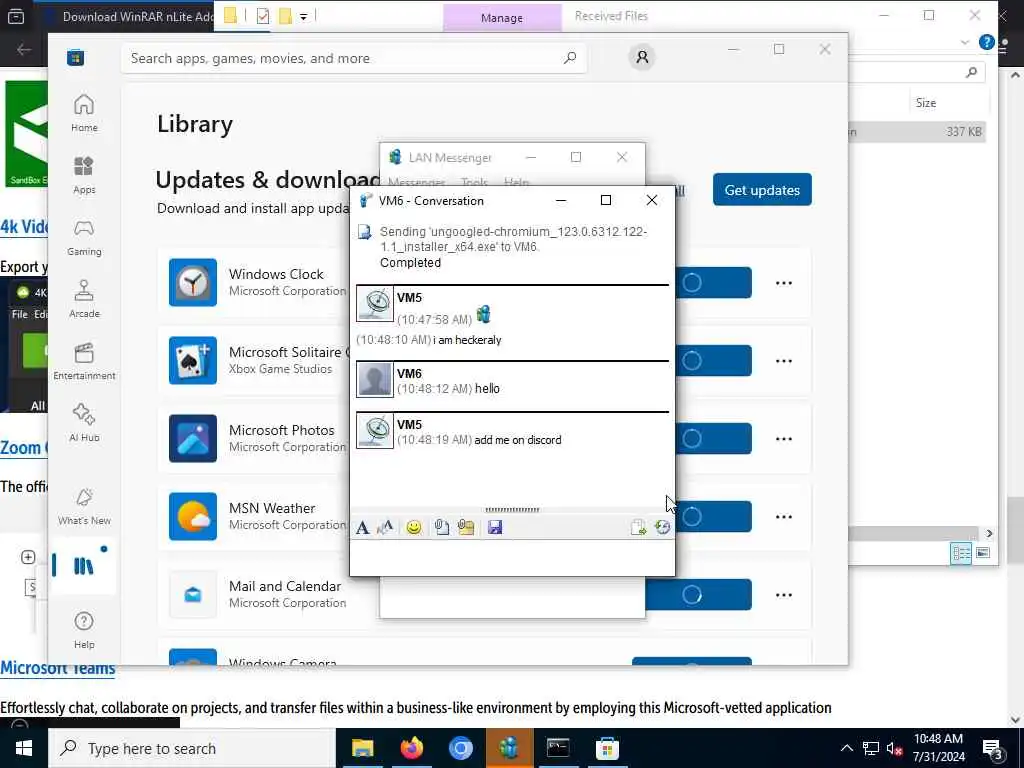The width and height of the screenshot is (1024, 768).
Task: Switch File Explorer to large icons view
Action: pos(983,553)
